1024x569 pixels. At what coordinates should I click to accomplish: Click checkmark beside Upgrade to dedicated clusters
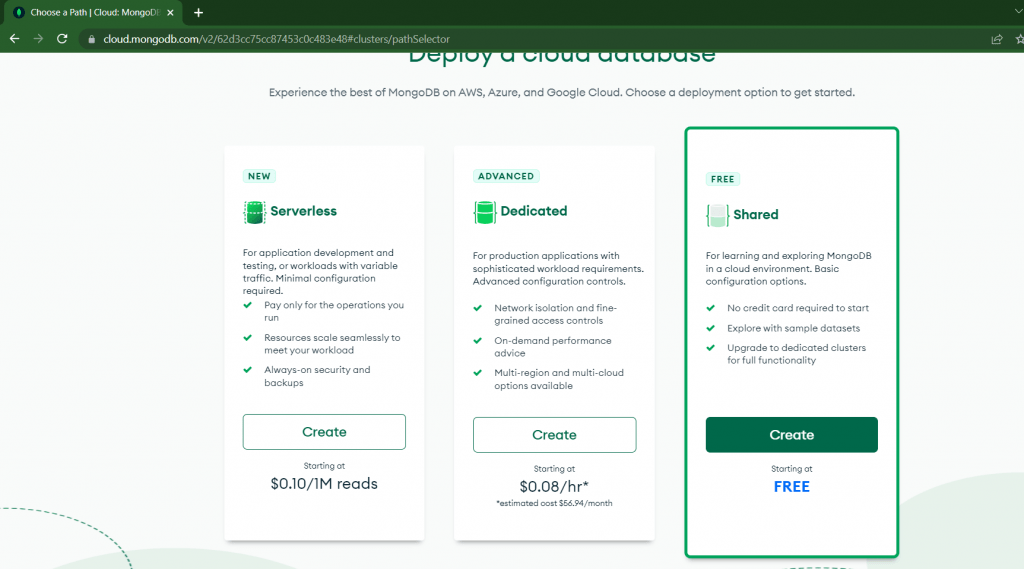pos(711,348)
